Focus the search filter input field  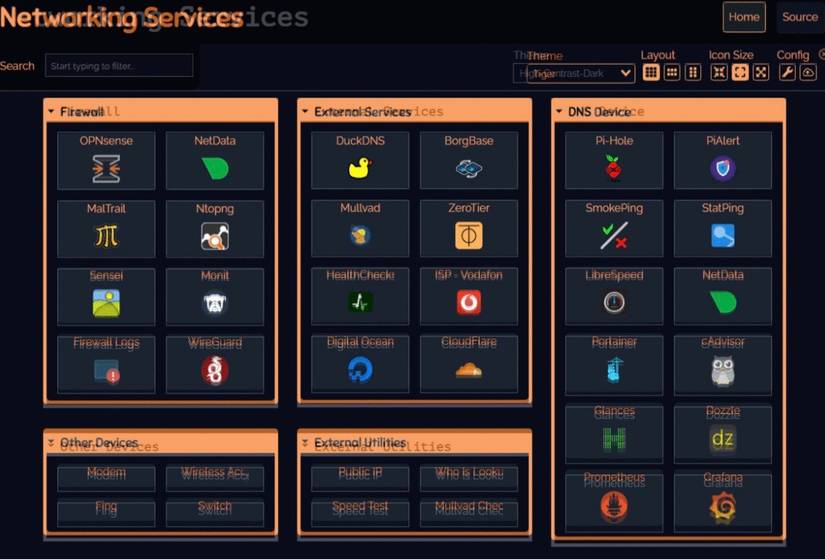[119, 66]
